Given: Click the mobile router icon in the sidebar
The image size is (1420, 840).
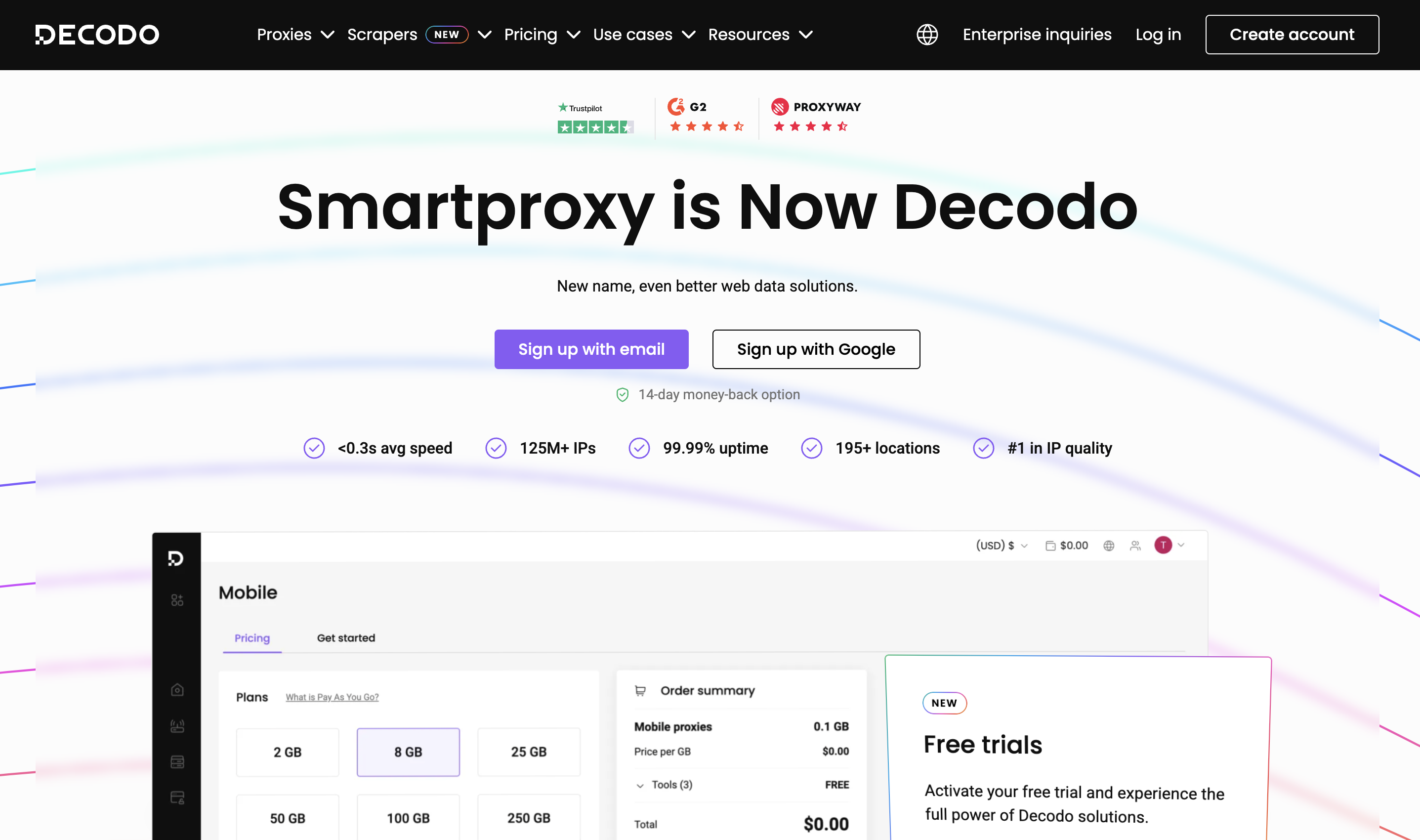Looking at the screenshot, I should coord(176,726).
